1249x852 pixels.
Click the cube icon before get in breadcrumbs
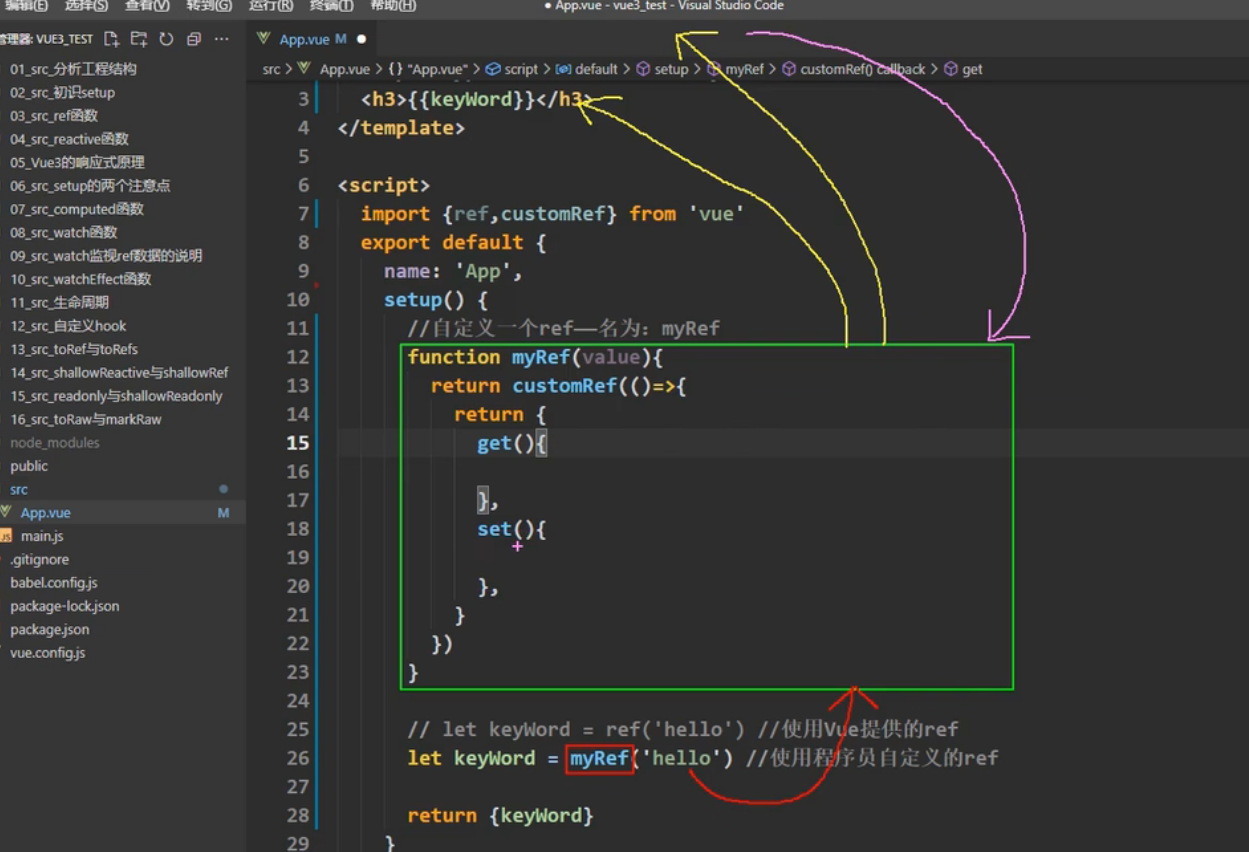(951, 69)
